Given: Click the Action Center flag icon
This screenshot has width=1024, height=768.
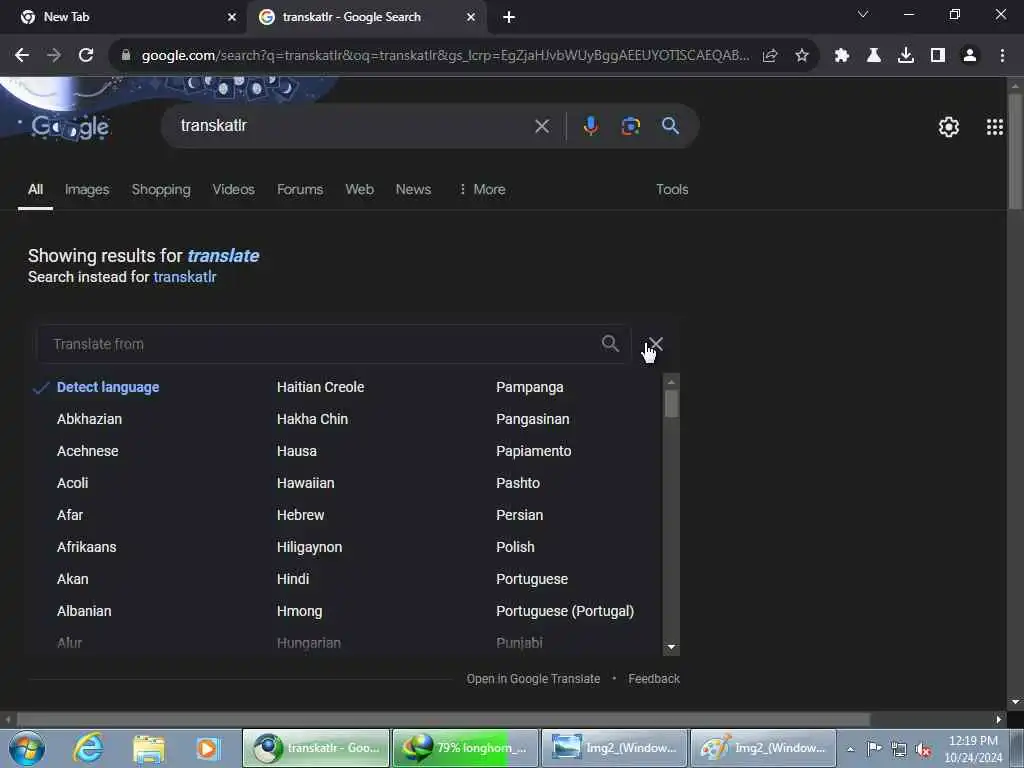Looking at the screenshot, I should click(x=874, y=748).
